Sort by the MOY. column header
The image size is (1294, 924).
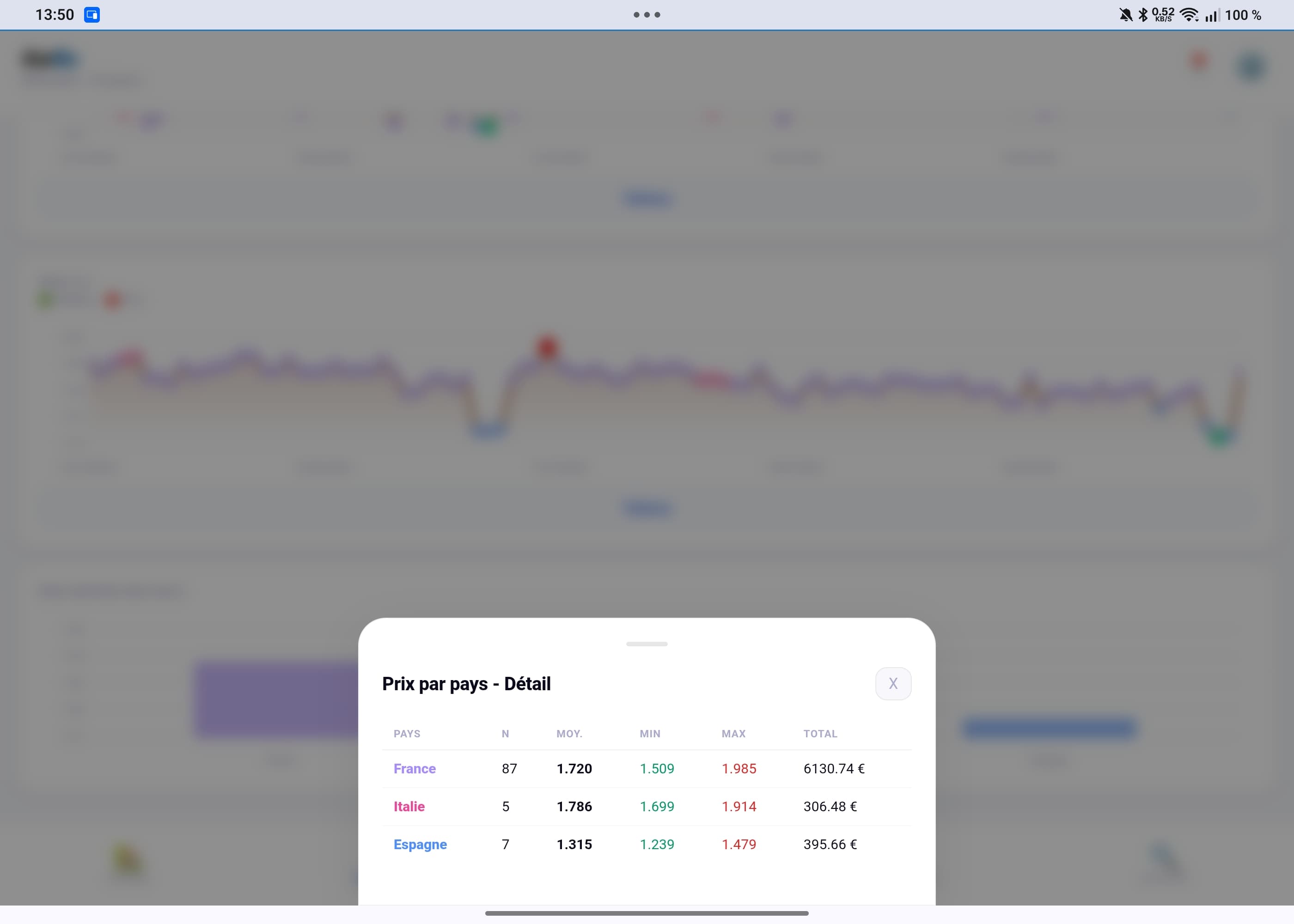569,733
